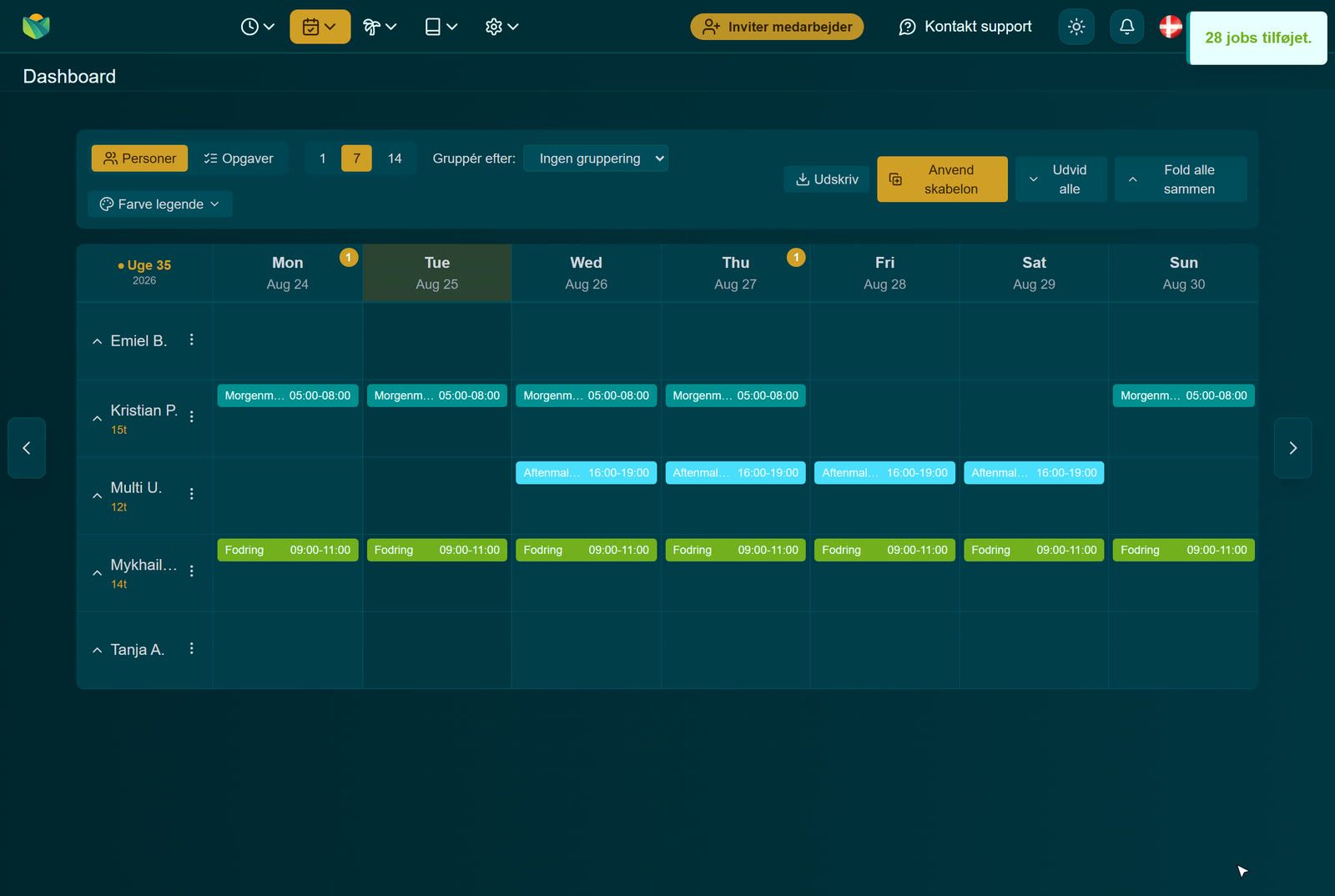Select the 1 day view
This screenshot has height=896, width=1335.
pyautogui.click(x=323, y=159)
